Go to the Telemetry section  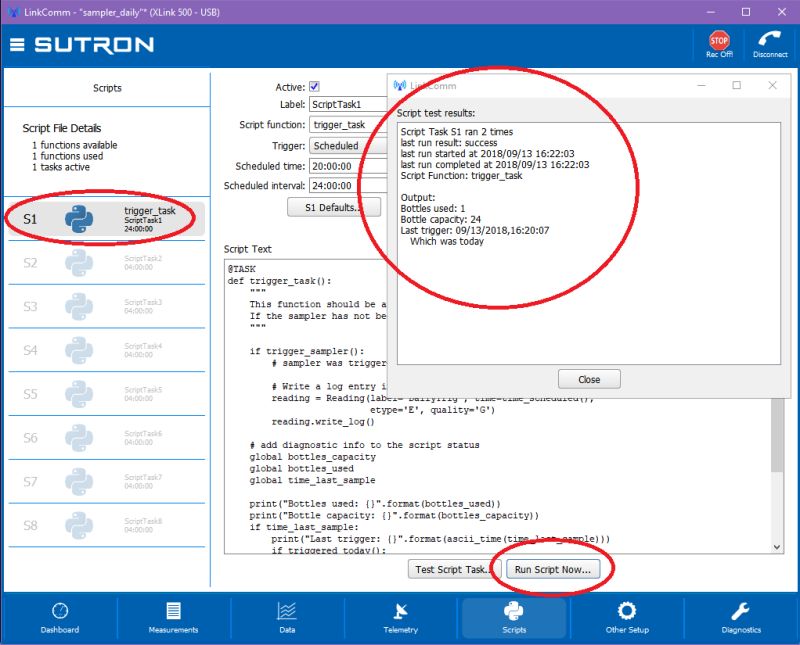point(400,618)
